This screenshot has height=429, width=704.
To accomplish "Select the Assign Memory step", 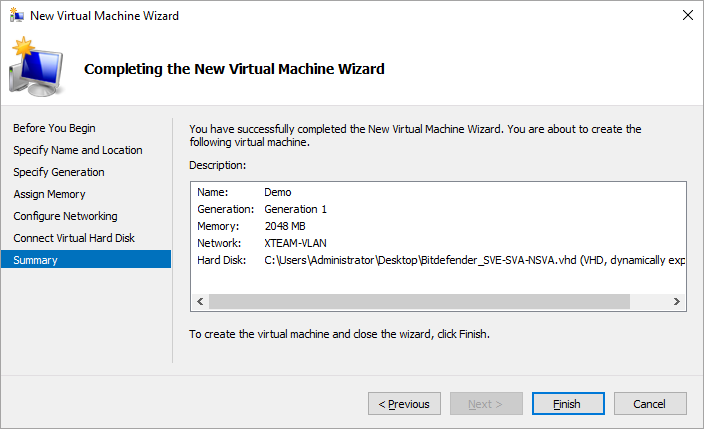I will click(x=49, y=194).
